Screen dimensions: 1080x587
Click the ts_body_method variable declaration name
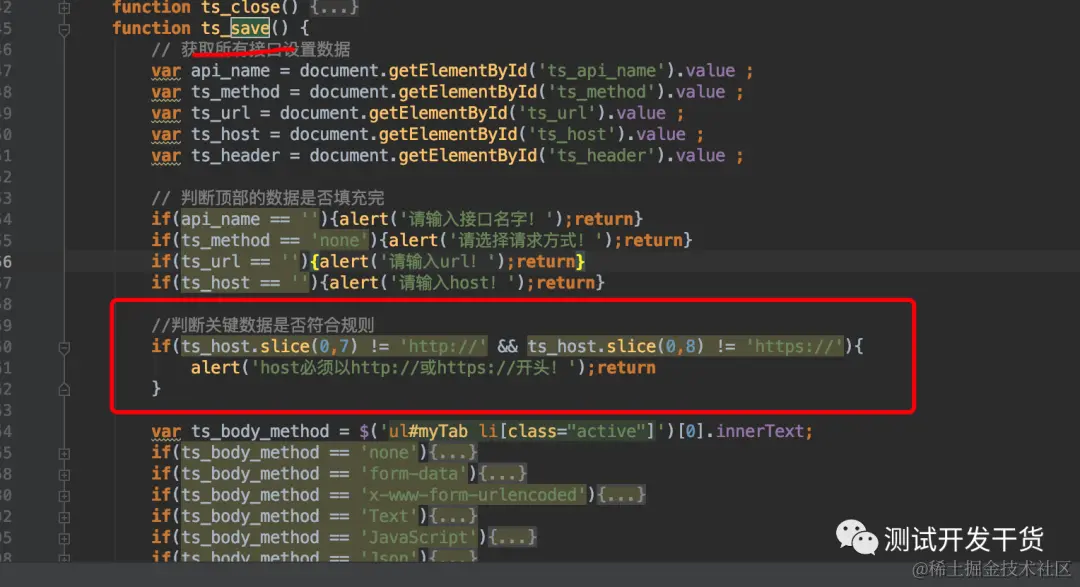[260, 432]
